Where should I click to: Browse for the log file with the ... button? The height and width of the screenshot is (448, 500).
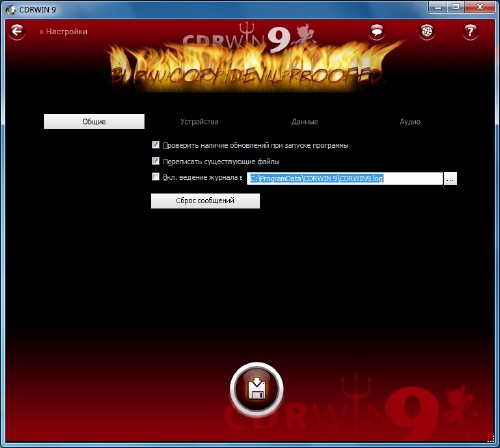tap(450, 179)
